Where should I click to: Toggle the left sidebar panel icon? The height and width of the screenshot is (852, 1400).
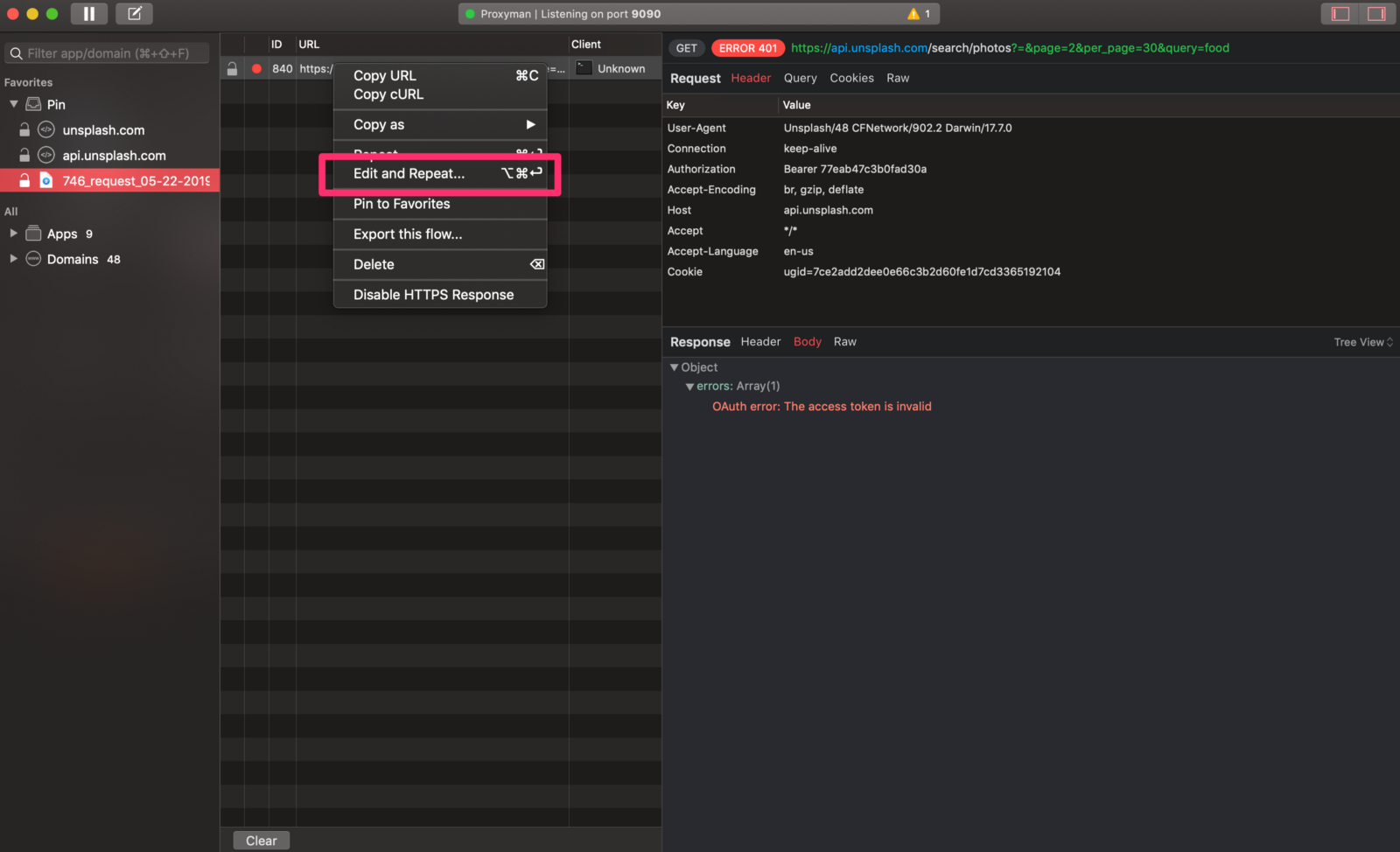[x=1340, y=14]
